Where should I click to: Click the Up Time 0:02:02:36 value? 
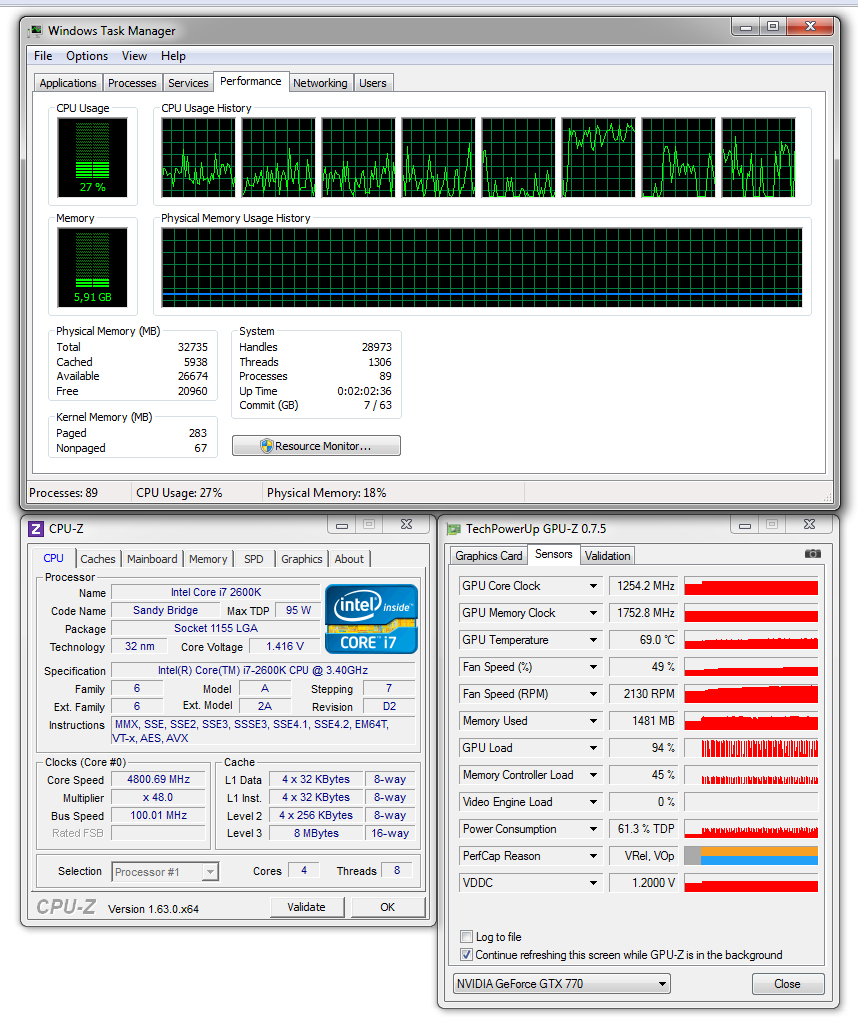tap(364, 391)
